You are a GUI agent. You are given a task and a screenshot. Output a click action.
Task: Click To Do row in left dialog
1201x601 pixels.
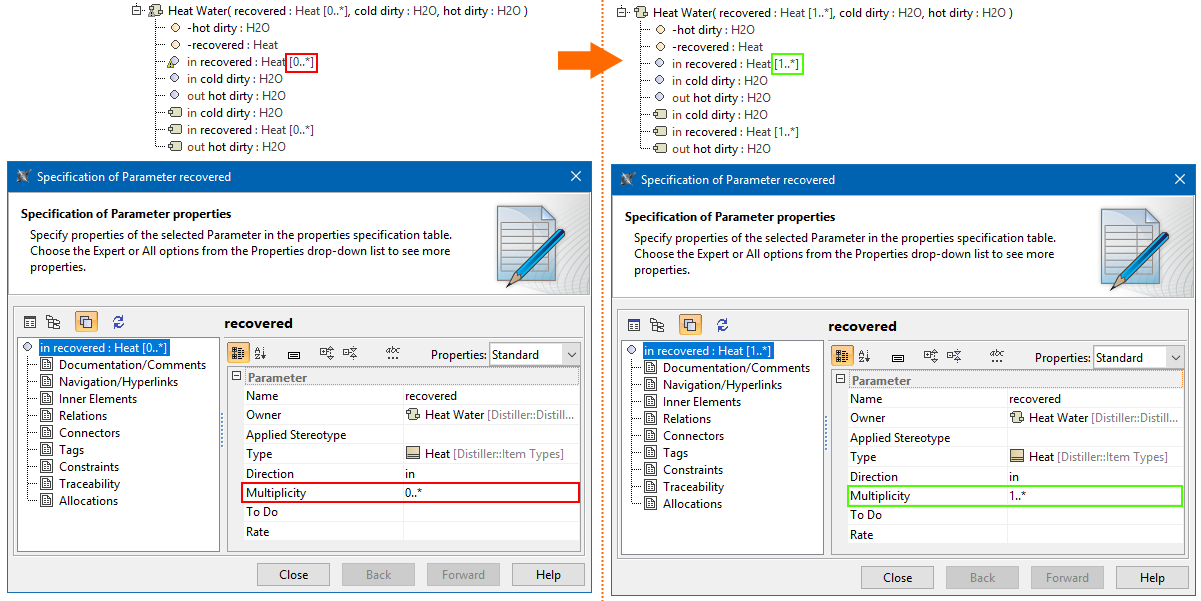tap(411, 512)
